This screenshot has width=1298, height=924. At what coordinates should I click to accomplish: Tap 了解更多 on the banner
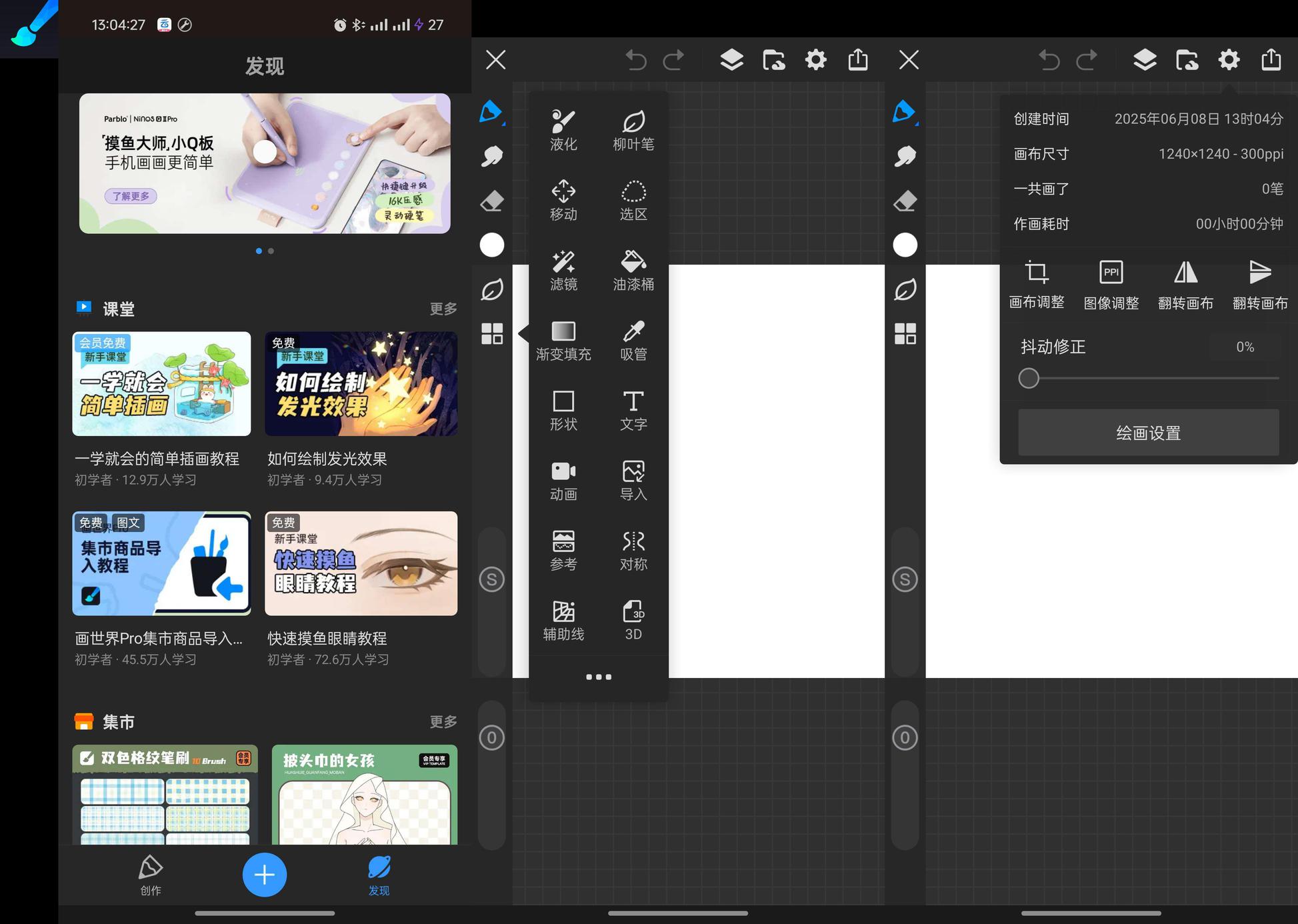tap(131, 196)
